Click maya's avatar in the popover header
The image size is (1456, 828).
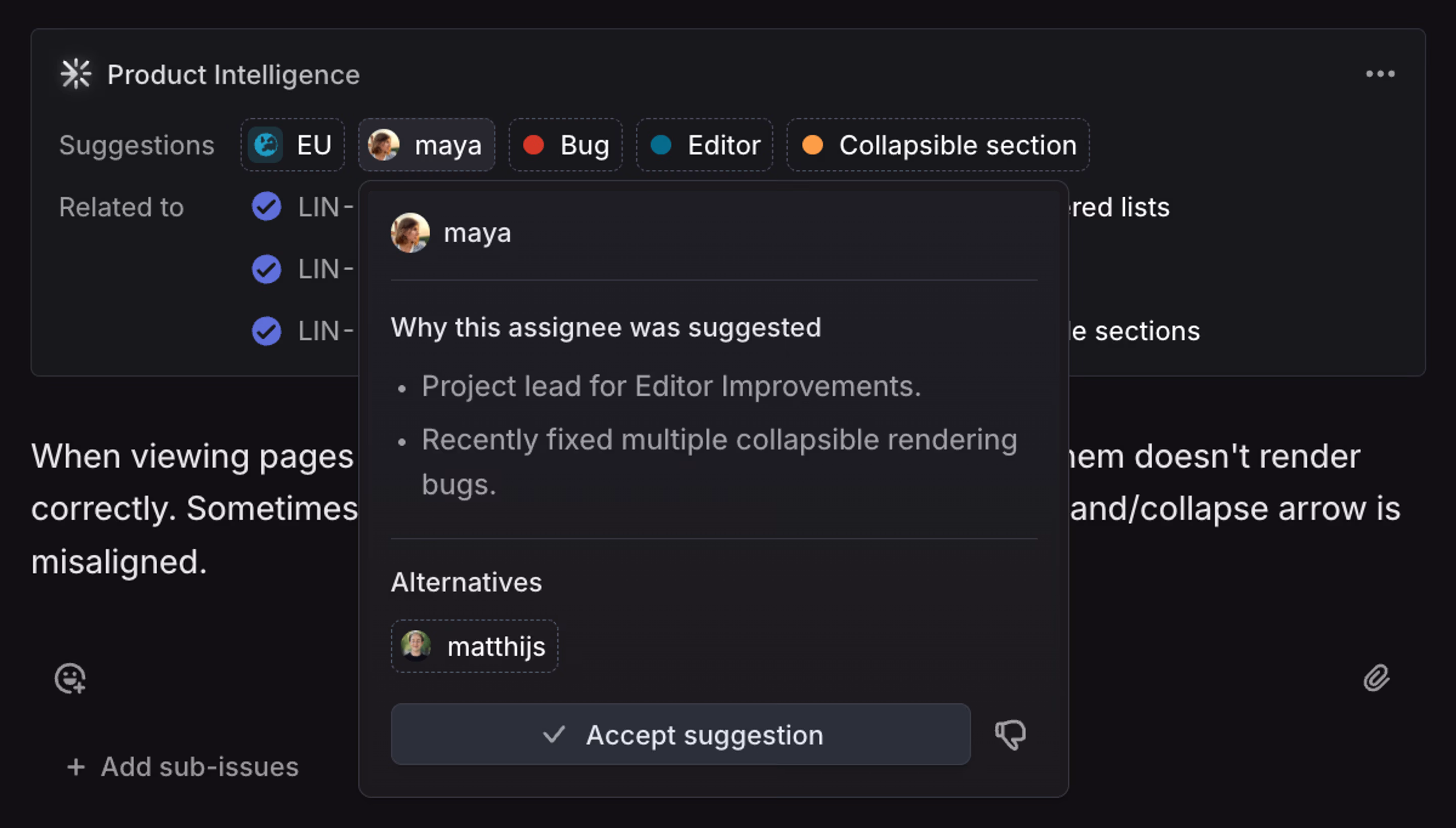click(x=409, y=233)
